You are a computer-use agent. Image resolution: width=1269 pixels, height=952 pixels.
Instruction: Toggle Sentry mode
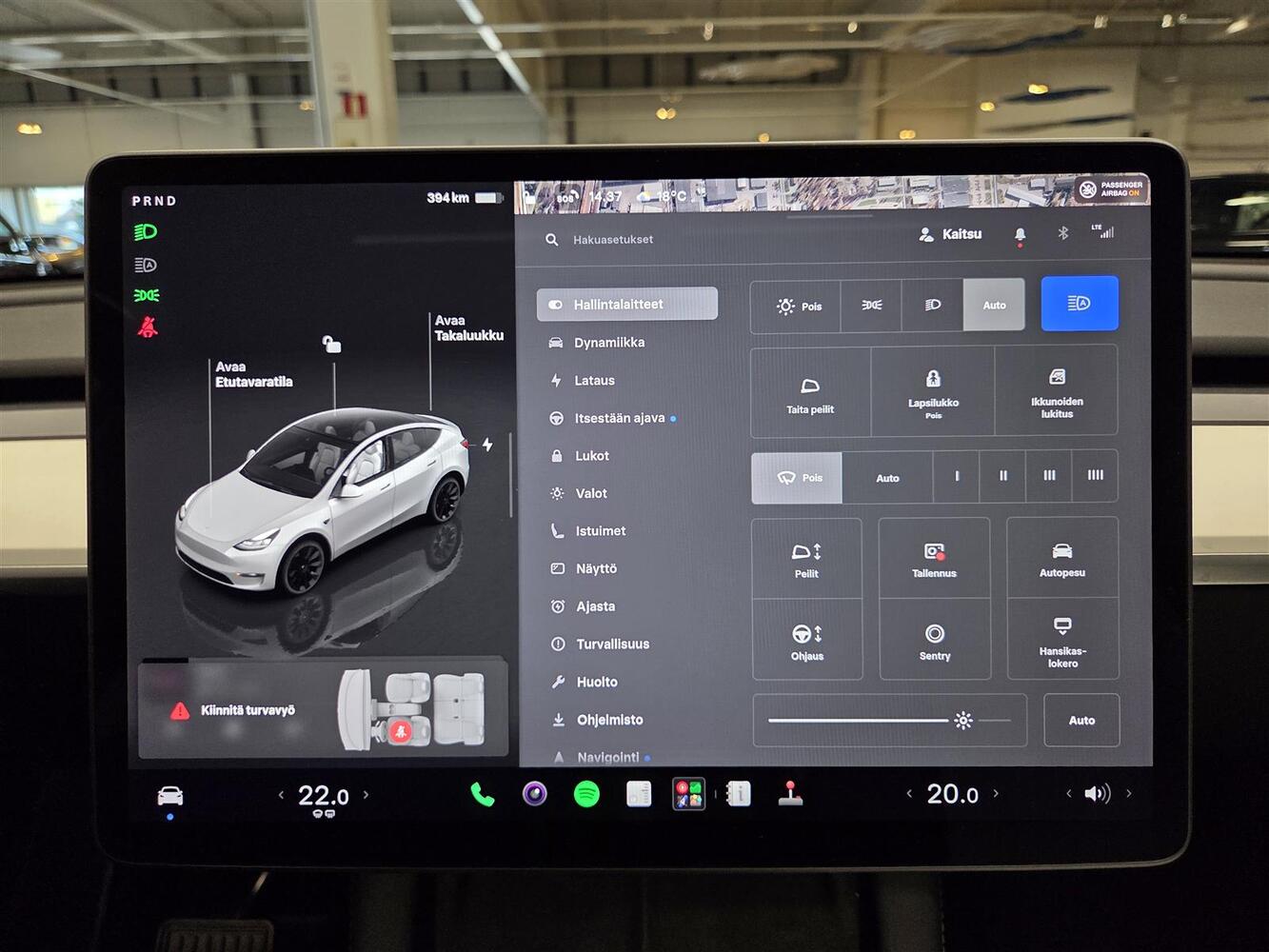[x=935, y=641]
